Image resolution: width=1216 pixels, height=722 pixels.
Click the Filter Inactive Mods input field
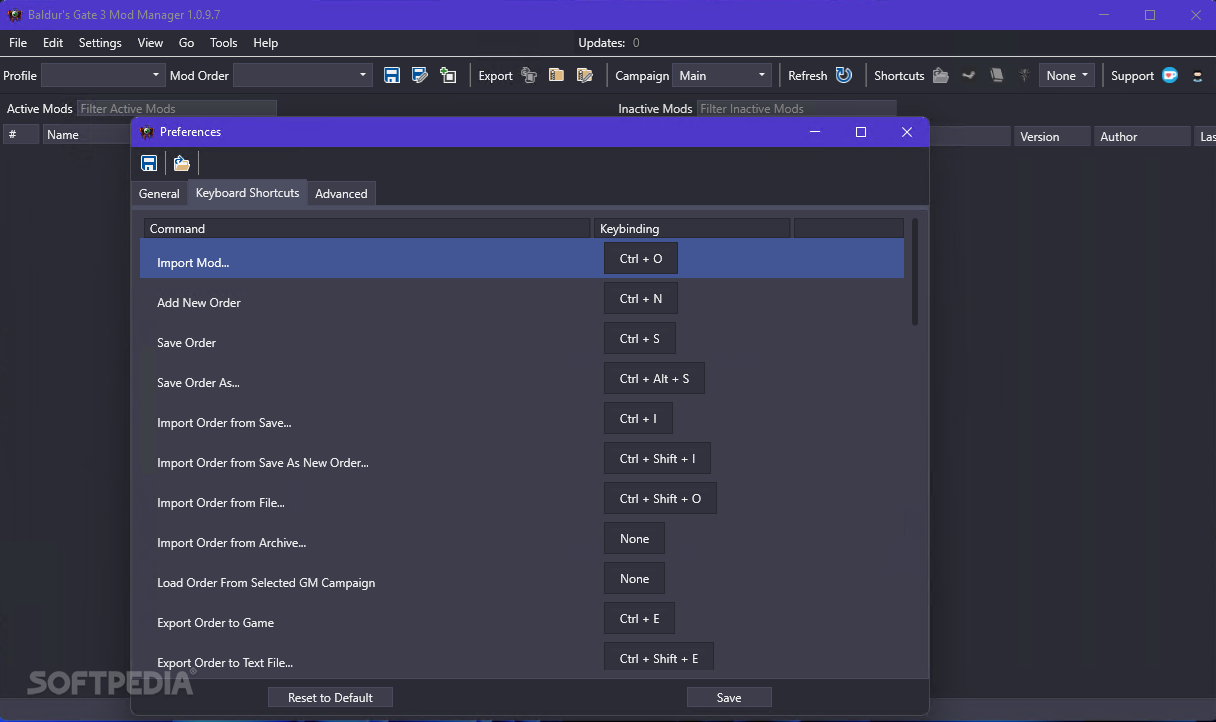click(796, 109)
